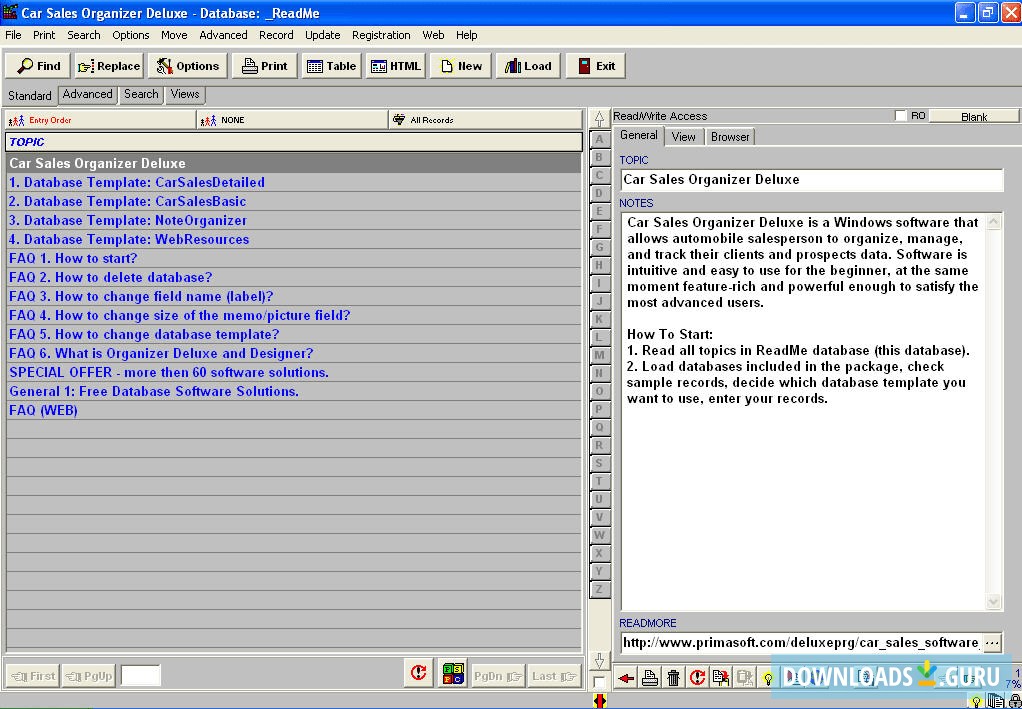Toggle the lock icon in the status bar
This screenshot has height=709, width=1022.
point(1014,700)
